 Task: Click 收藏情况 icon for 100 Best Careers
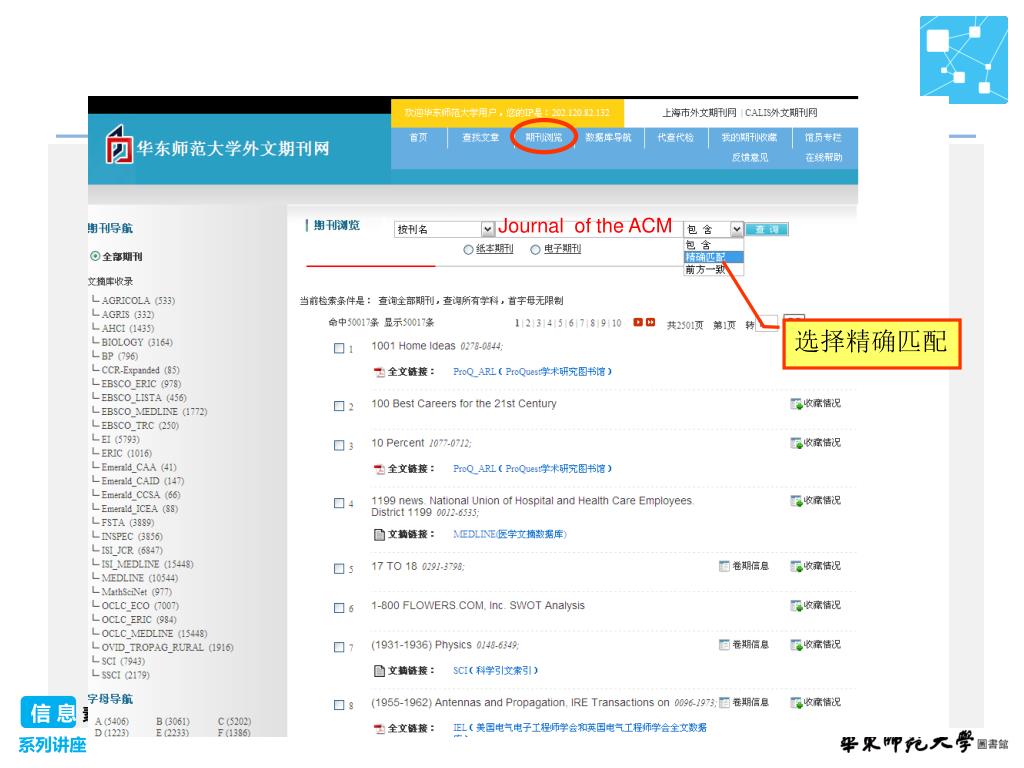click(796, 404)
